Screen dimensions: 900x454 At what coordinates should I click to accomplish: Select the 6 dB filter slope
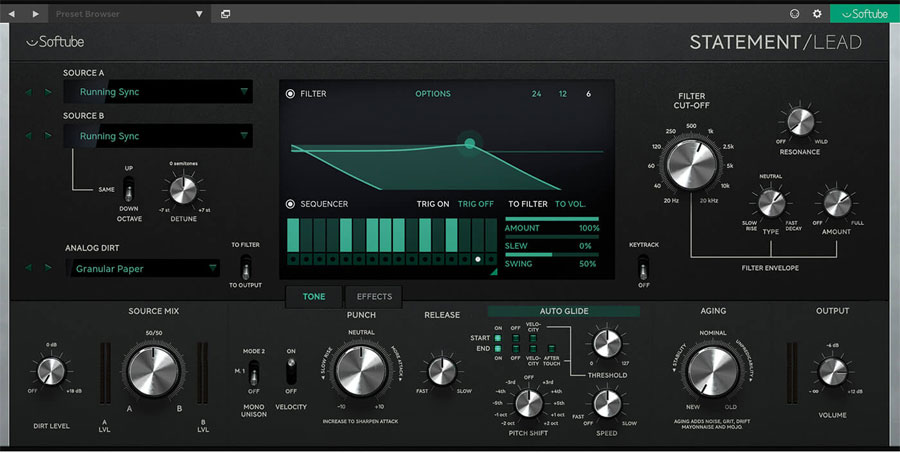tap(588, 94)
